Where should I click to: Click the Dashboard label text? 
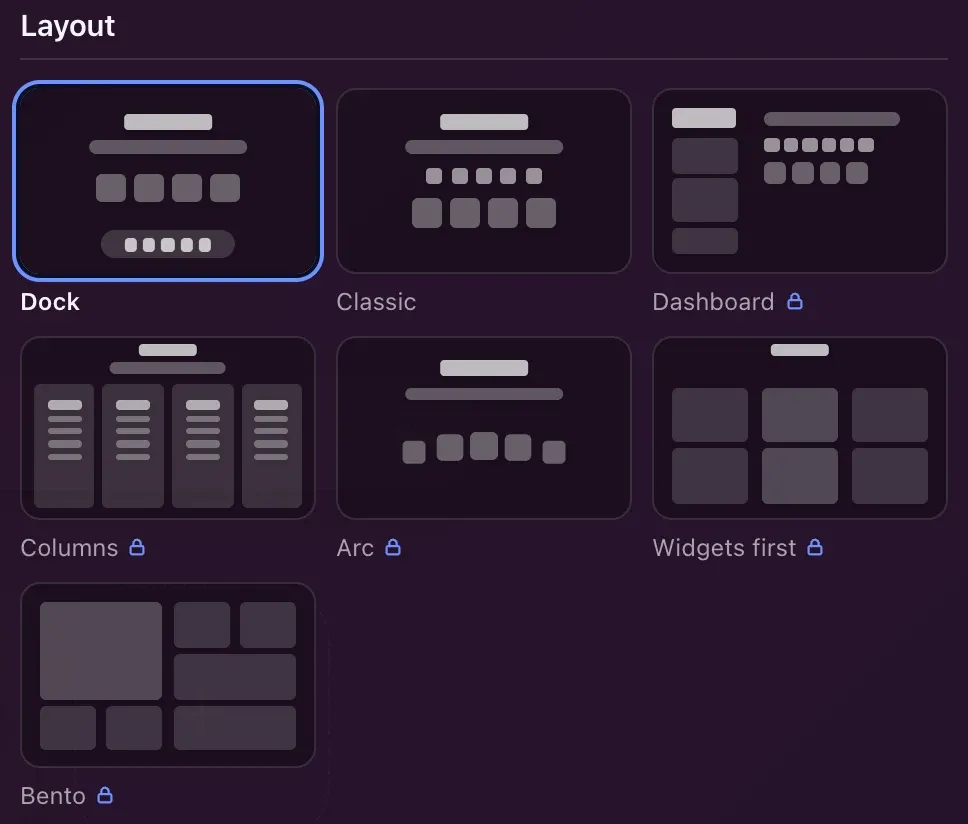click(713, 302)
